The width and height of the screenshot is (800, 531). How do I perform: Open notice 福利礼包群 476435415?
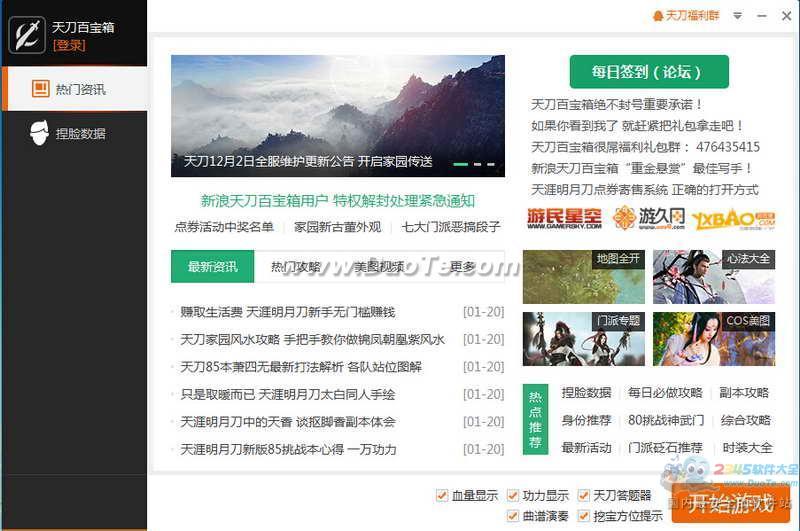tap(645, 147)
